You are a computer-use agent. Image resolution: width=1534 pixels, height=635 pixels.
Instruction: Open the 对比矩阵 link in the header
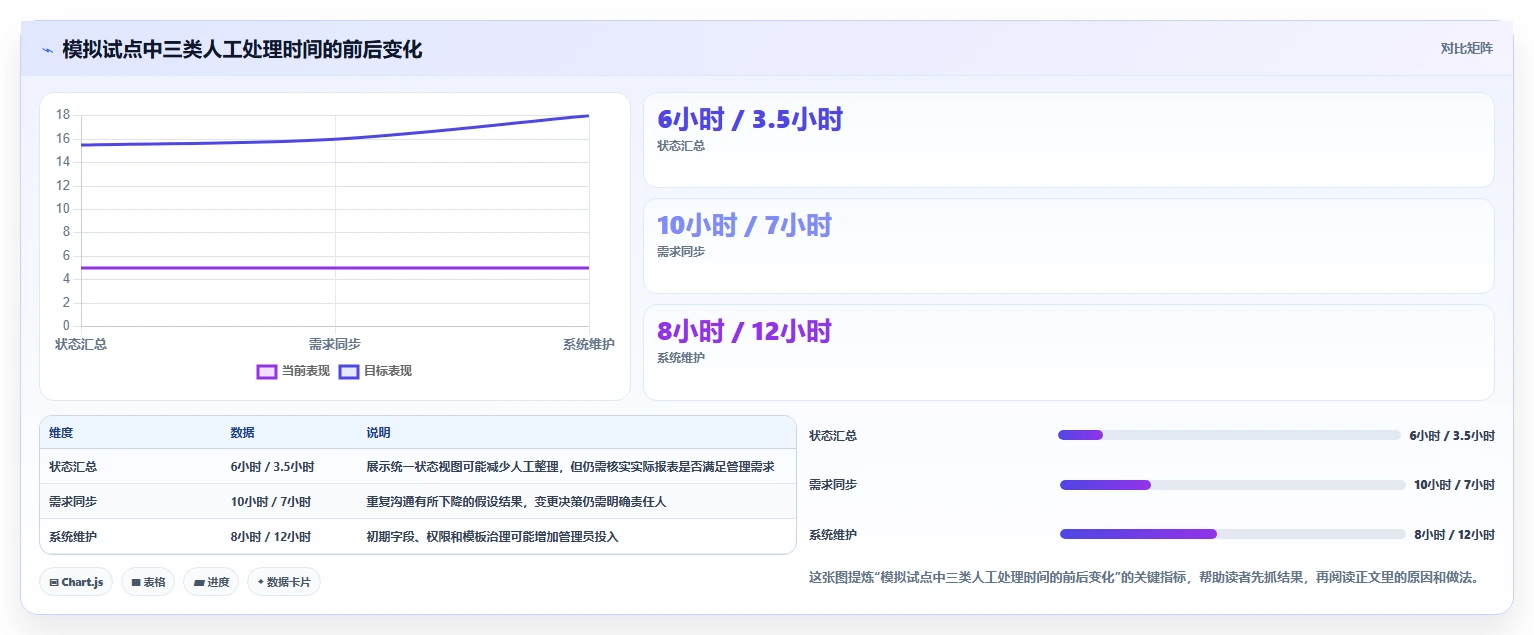point(1466,49)
